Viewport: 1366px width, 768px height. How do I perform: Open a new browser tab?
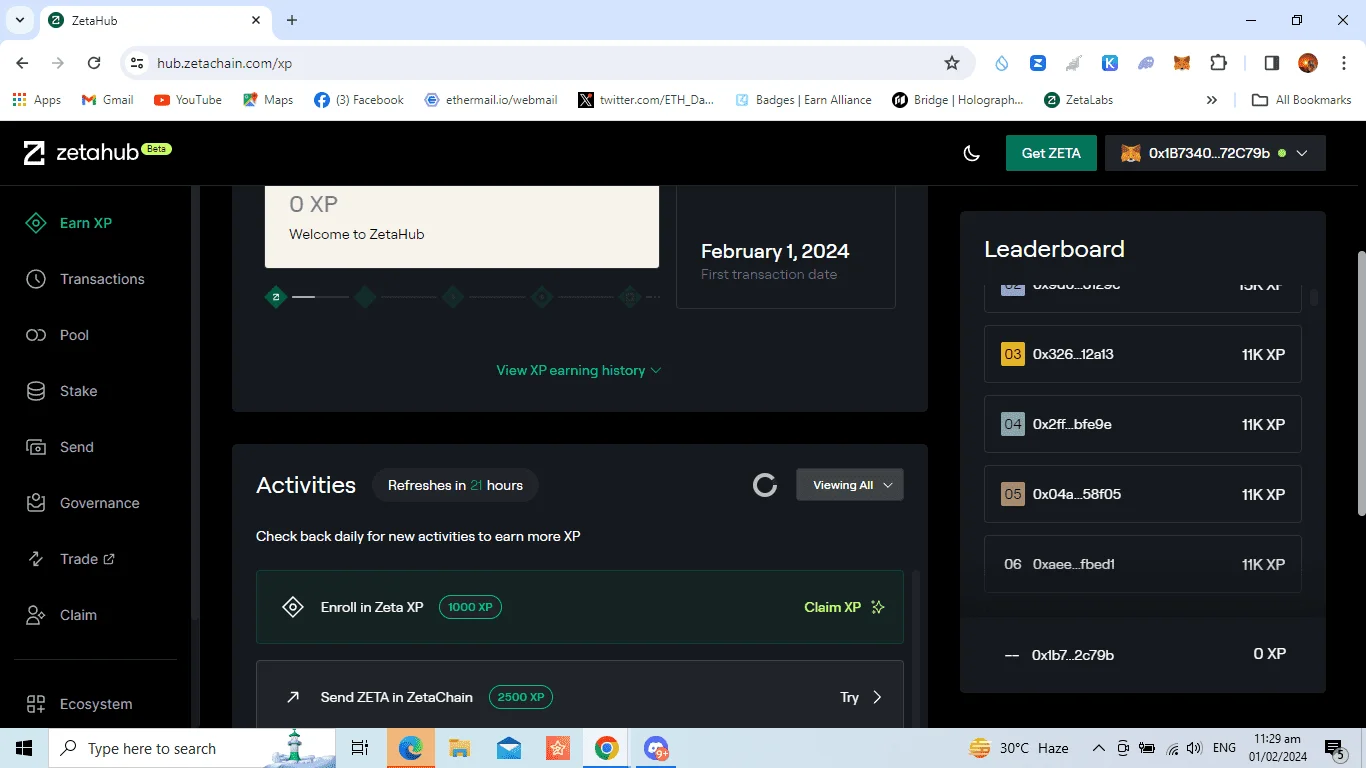point(292,20)
